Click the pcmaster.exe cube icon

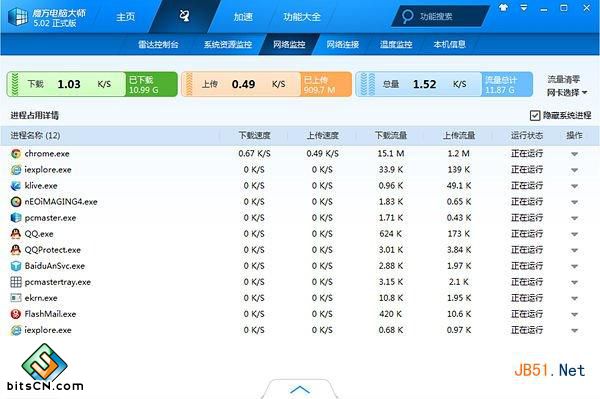[16, 218]
